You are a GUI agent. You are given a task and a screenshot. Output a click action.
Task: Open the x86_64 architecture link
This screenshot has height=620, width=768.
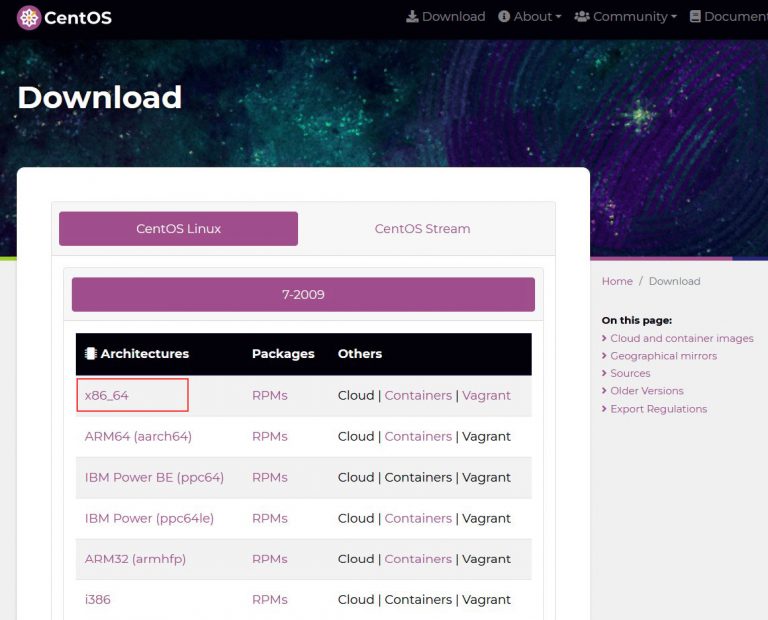[107, 396]
